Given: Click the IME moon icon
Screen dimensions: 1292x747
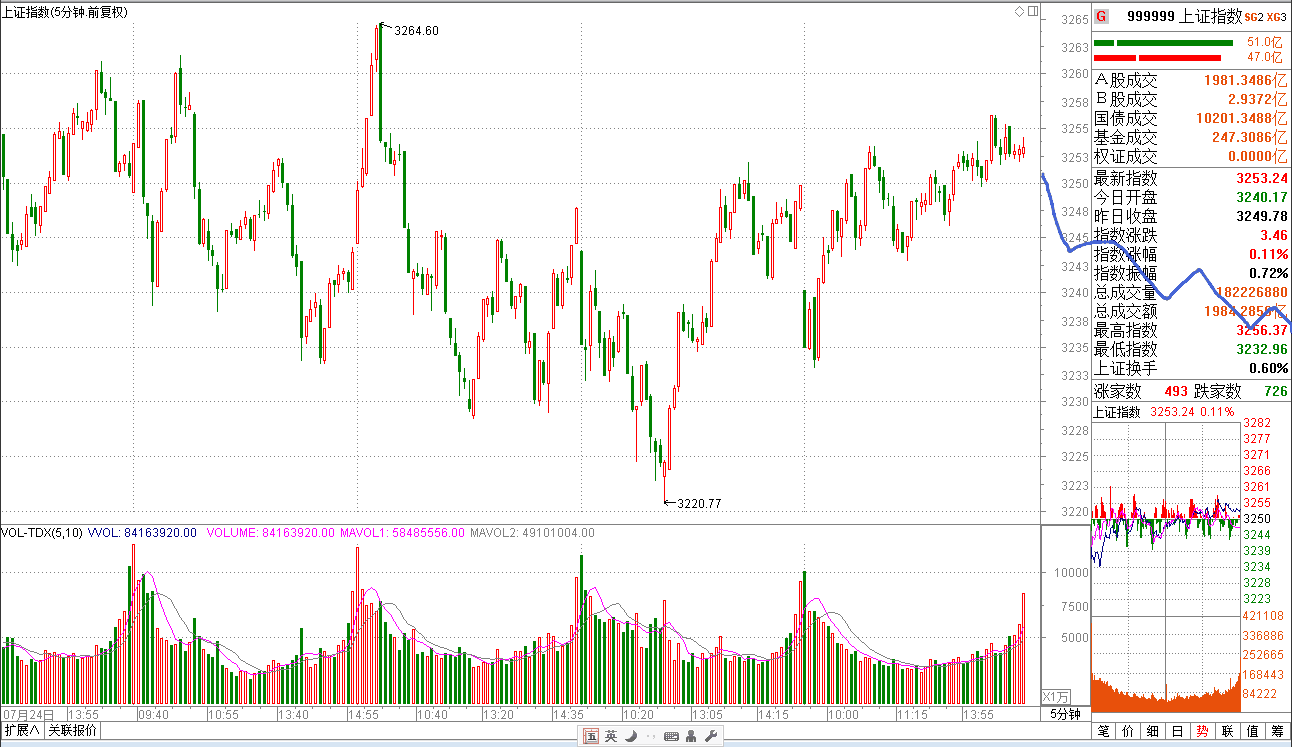Looking at the screenshot, I should point(631,737).
